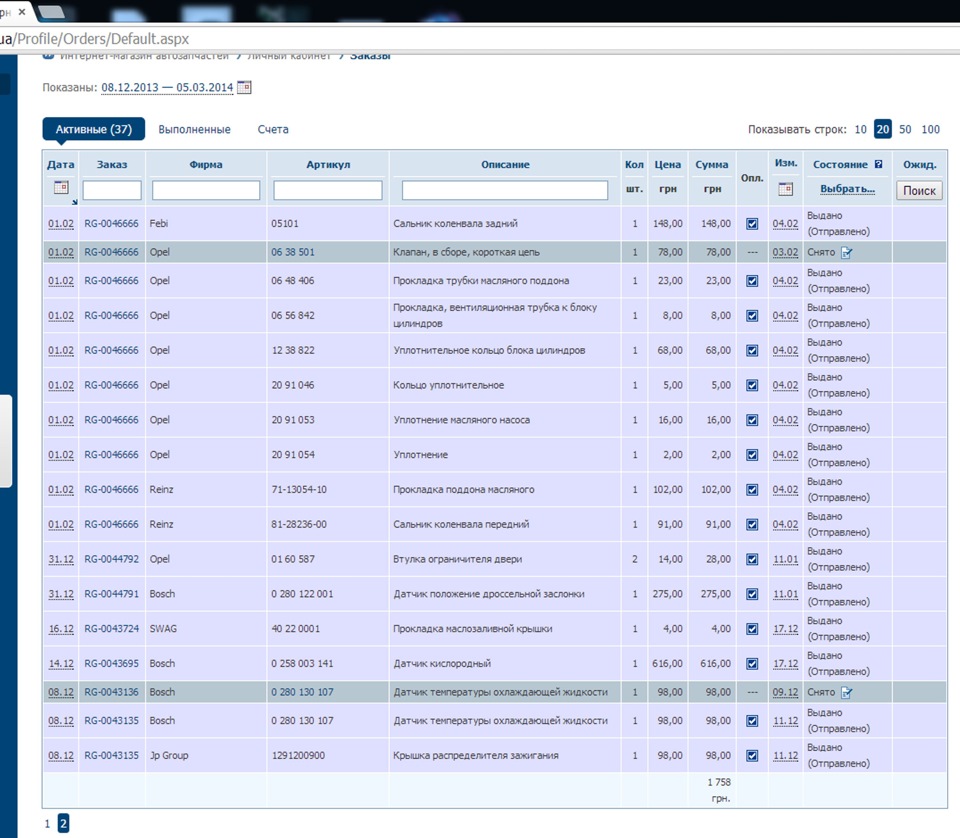This screenshot has width=960, height=838.
Task: Toggle paid checkbox for Датчик кислородный
Action: point(752,664)
